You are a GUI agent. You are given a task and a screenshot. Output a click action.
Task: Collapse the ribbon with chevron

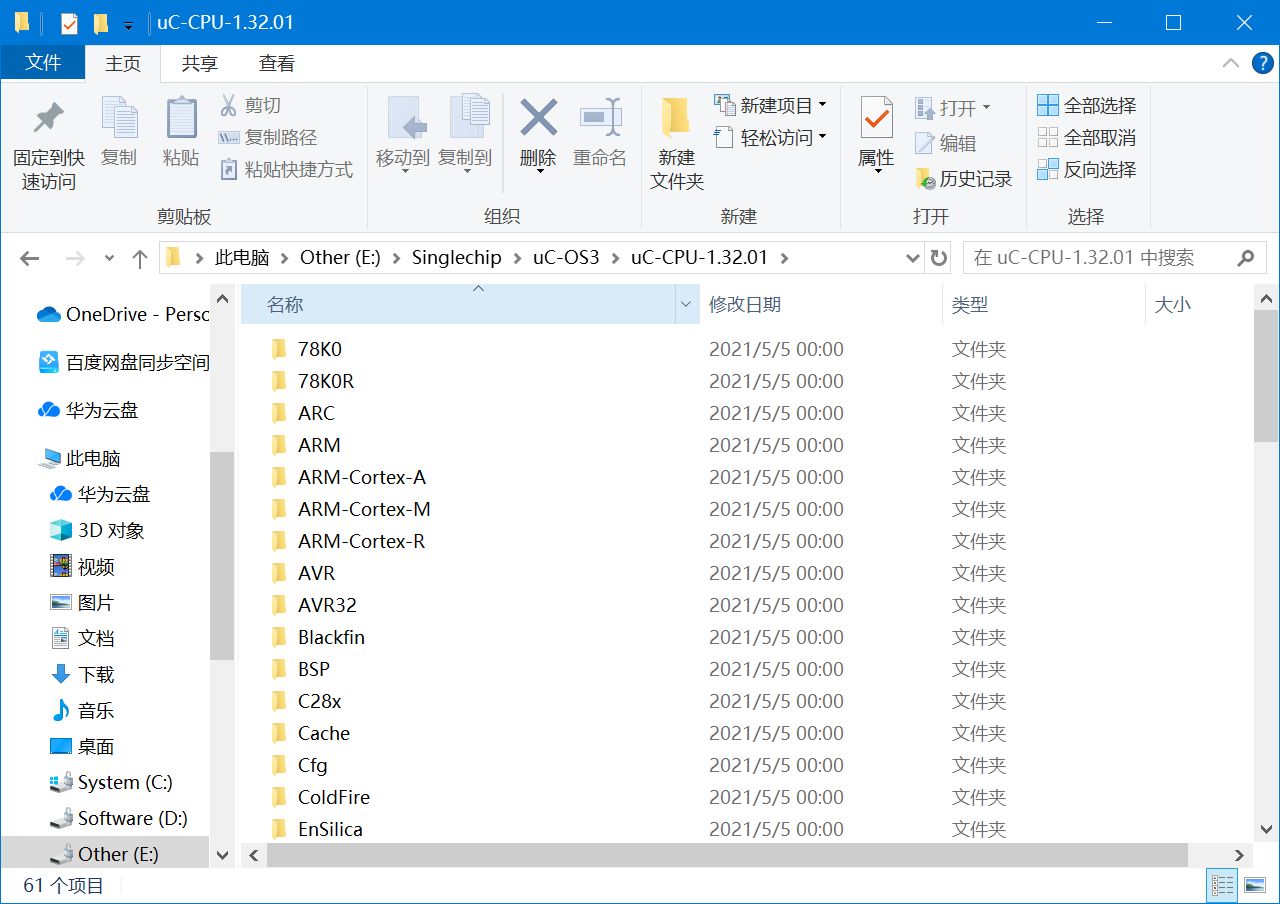click(x=1231, y=63)
